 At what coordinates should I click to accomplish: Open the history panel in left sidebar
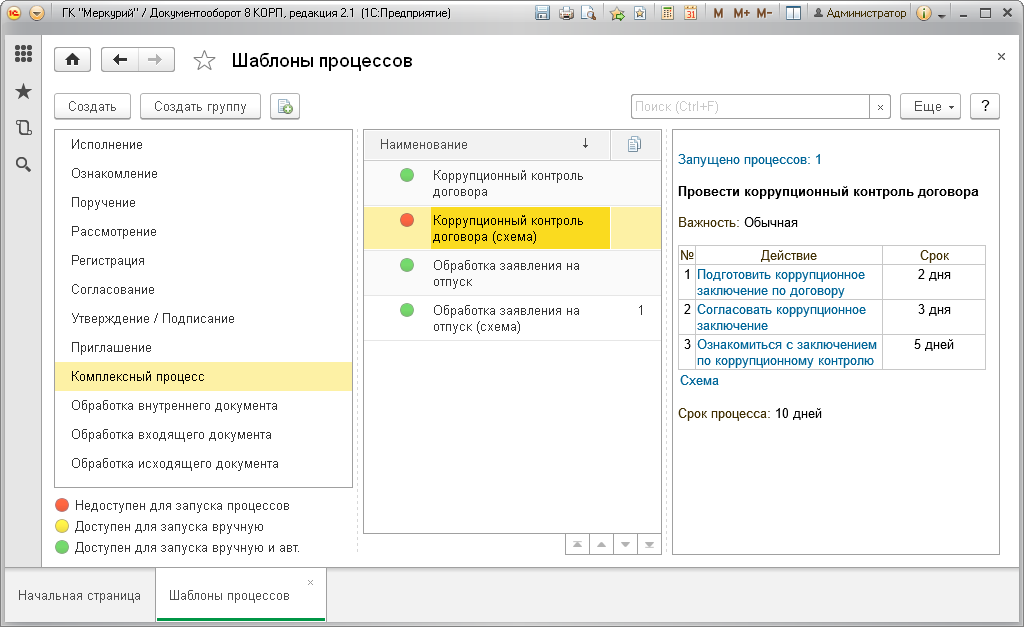coord(24,127)
